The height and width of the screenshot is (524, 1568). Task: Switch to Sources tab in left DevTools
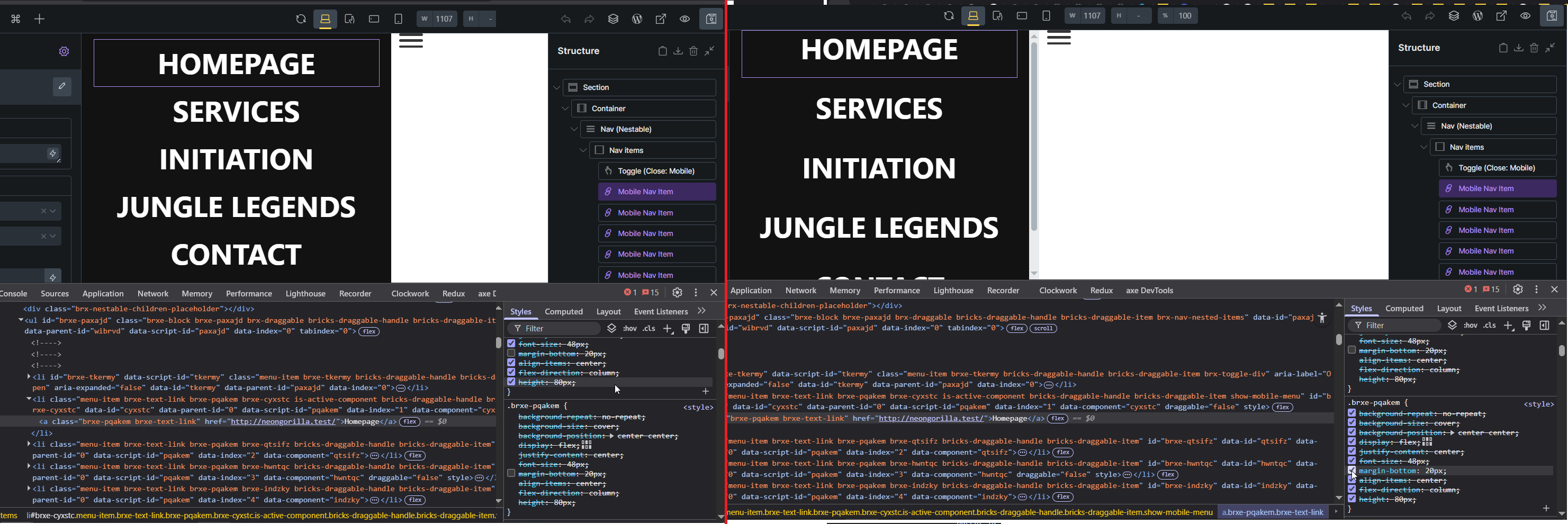55,293
